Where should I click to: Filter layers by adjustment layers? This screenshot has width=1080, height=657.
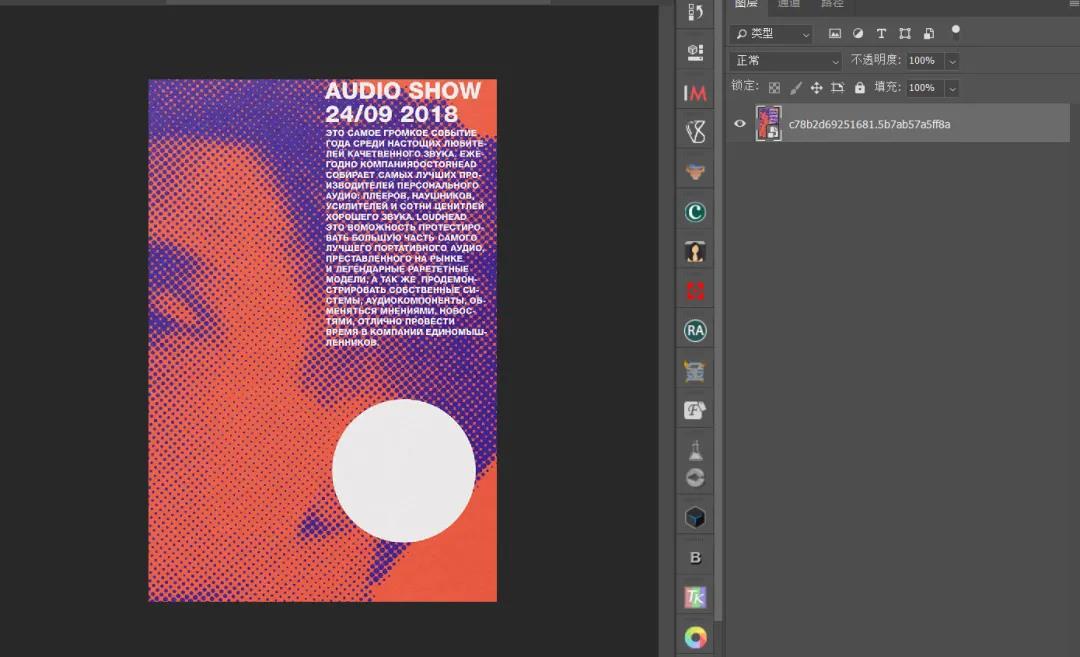click(857, 34)
